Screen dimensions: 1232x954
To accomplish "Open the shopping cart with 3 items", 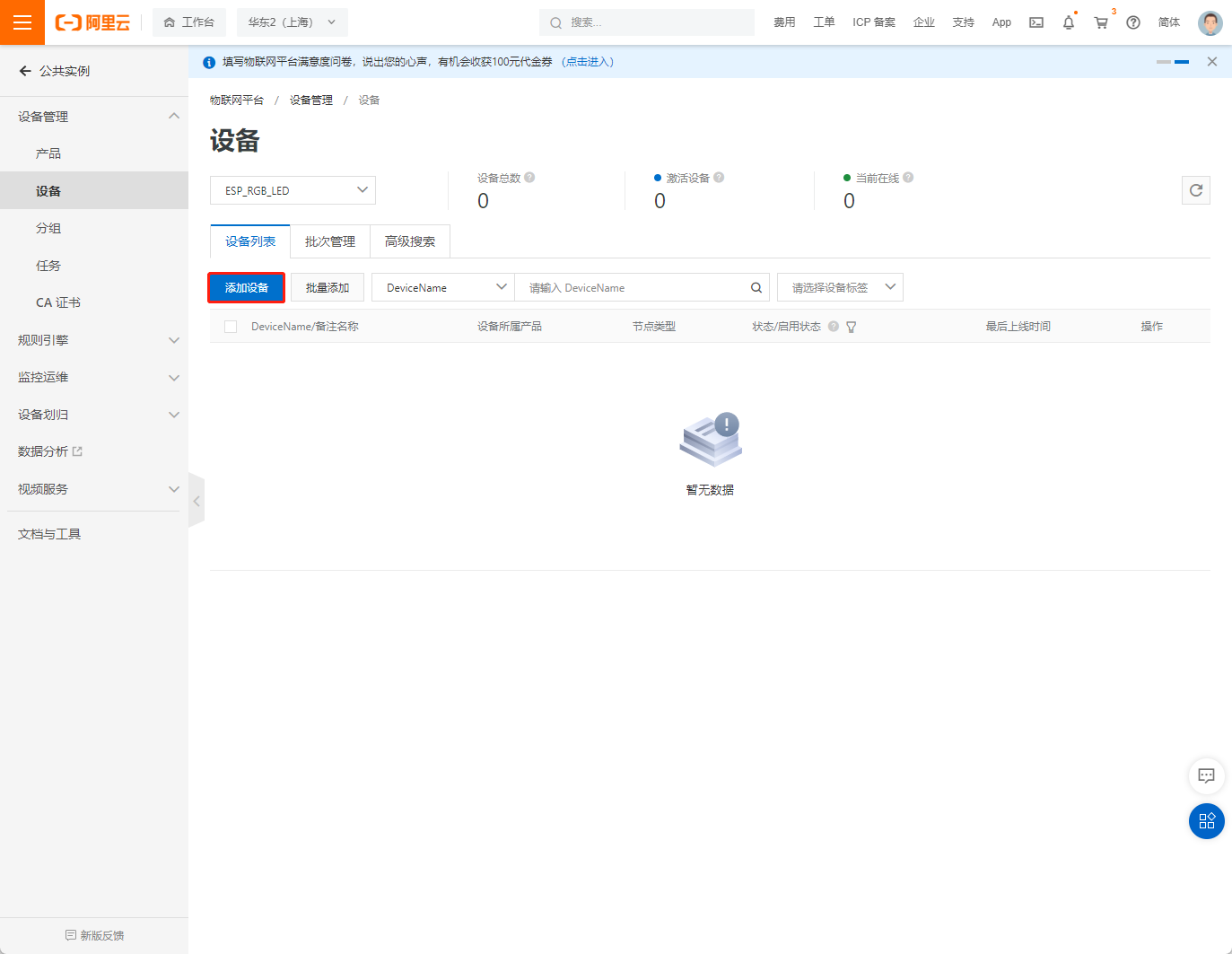I will click(1100, 22).
